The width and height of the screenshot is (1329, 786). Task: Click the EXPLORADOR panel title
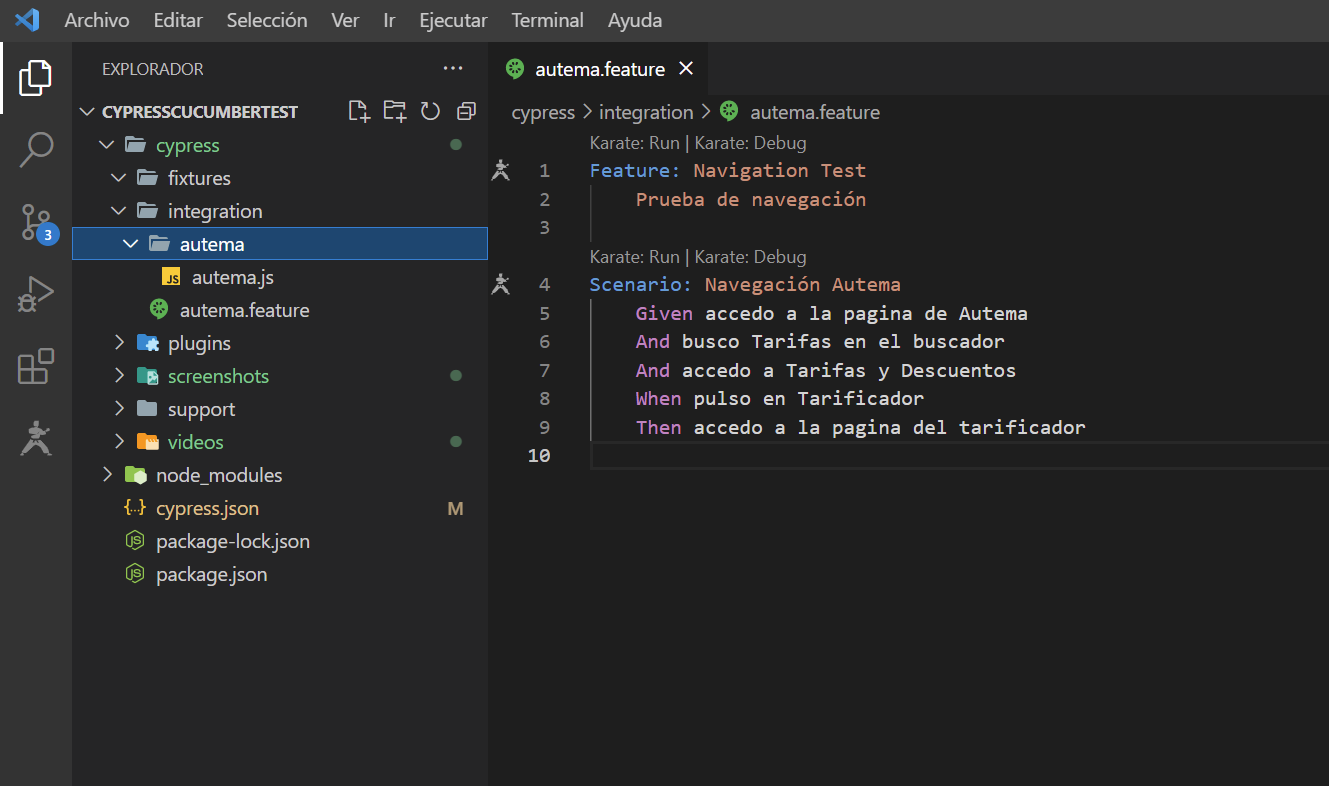153,69
